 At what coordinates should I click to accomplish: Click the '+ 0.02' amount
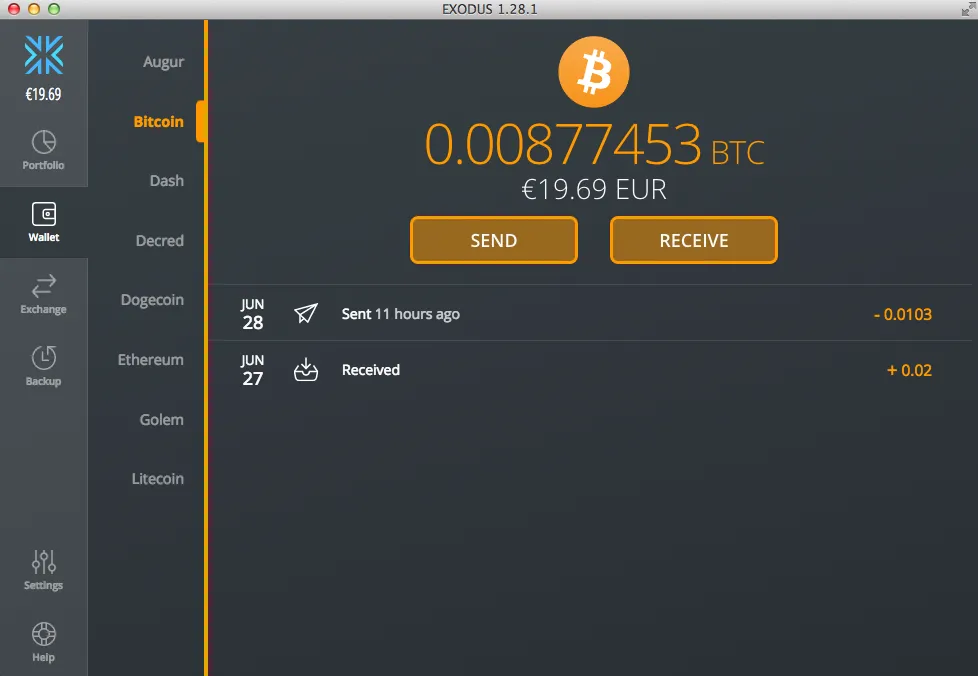909,370
